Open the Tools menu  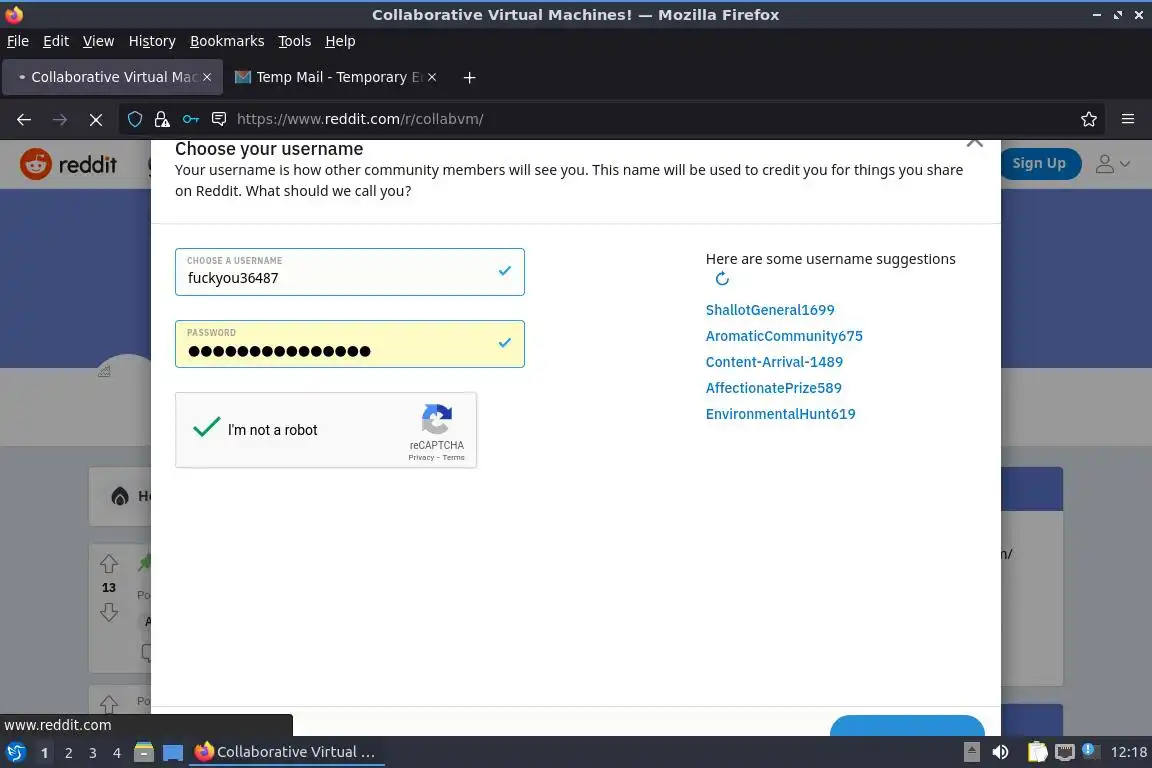295,41
